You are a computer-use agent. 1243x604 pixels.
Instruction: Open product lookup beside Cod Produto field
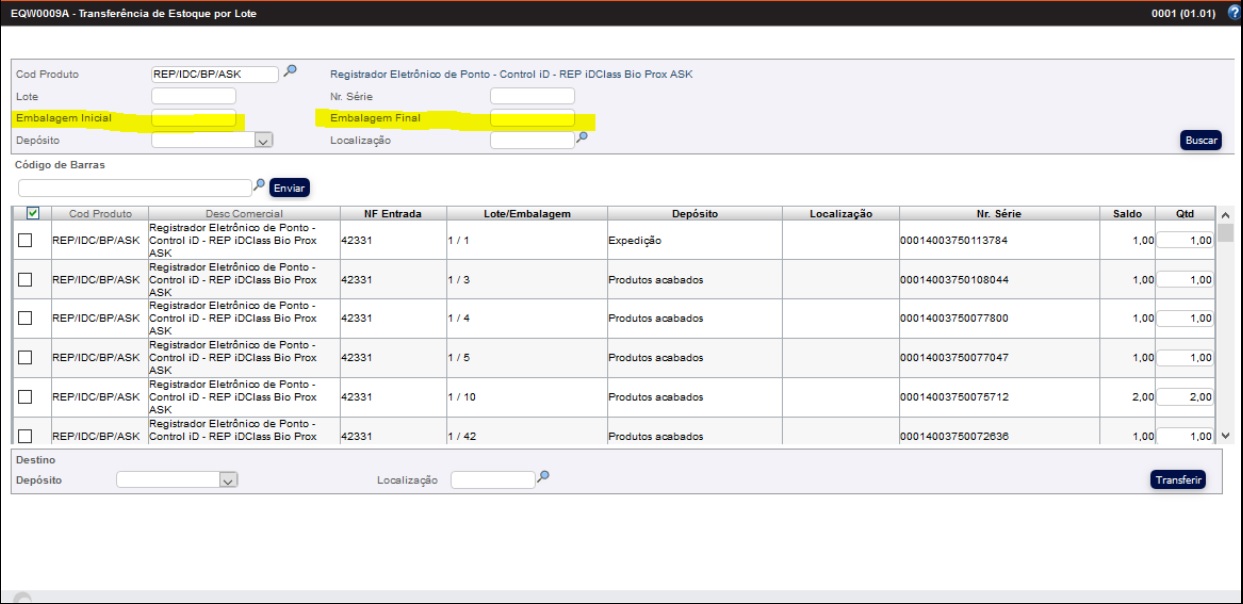pos(290,71)
